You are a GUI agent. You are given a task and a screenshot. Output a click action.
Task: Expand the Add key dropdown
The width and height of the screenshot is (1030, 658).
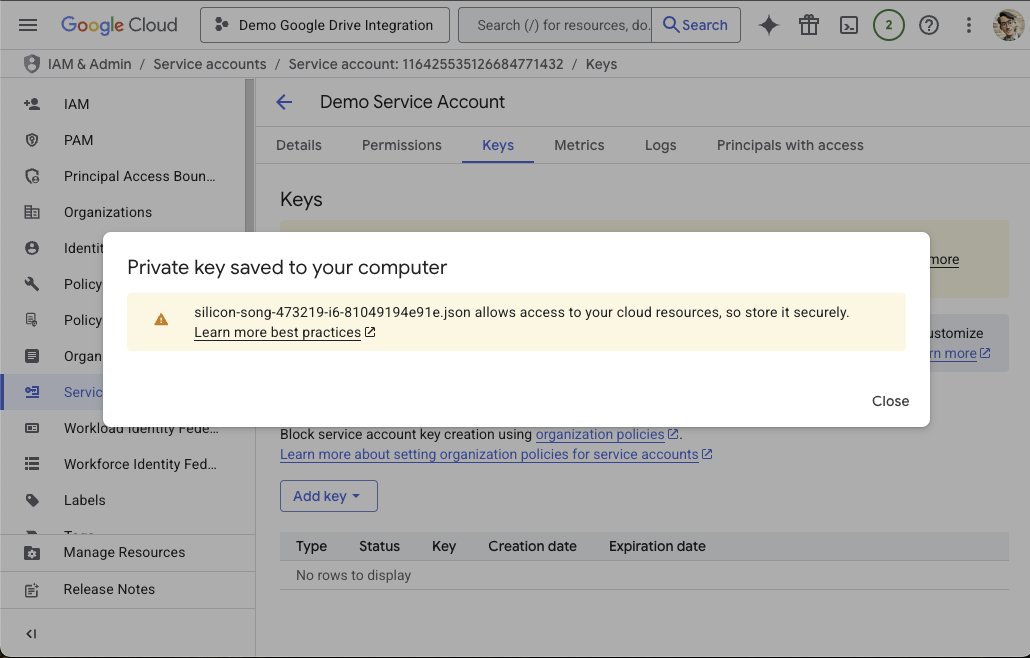click(328, 496)
